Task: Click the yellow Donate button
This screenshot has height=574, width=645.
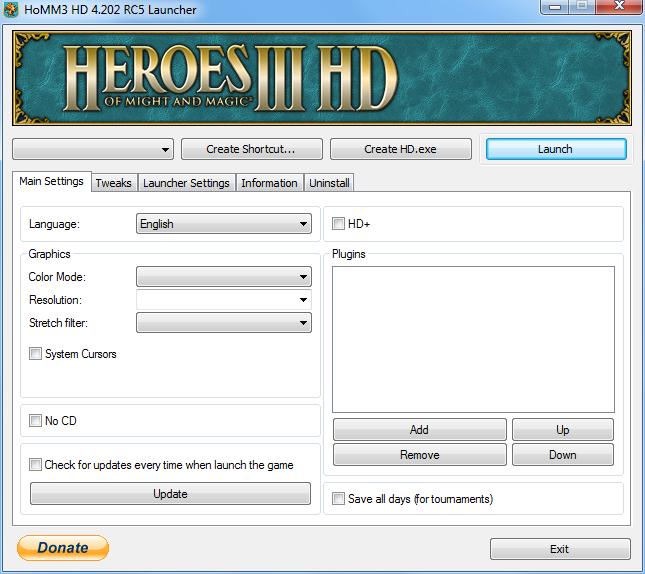Action: coord(63,548)
